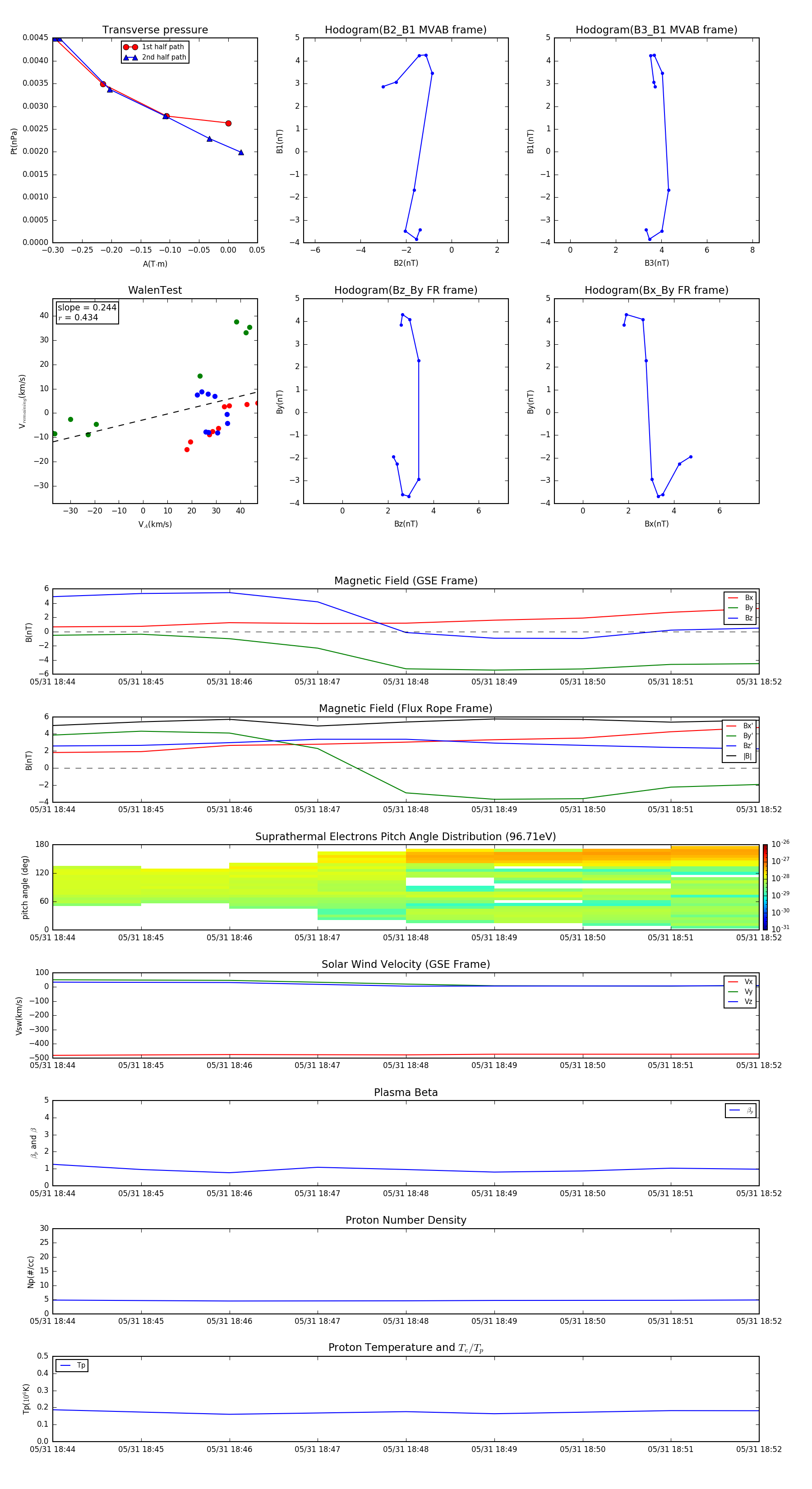Click the 10^-26 color bar label

tap(780, 844)
